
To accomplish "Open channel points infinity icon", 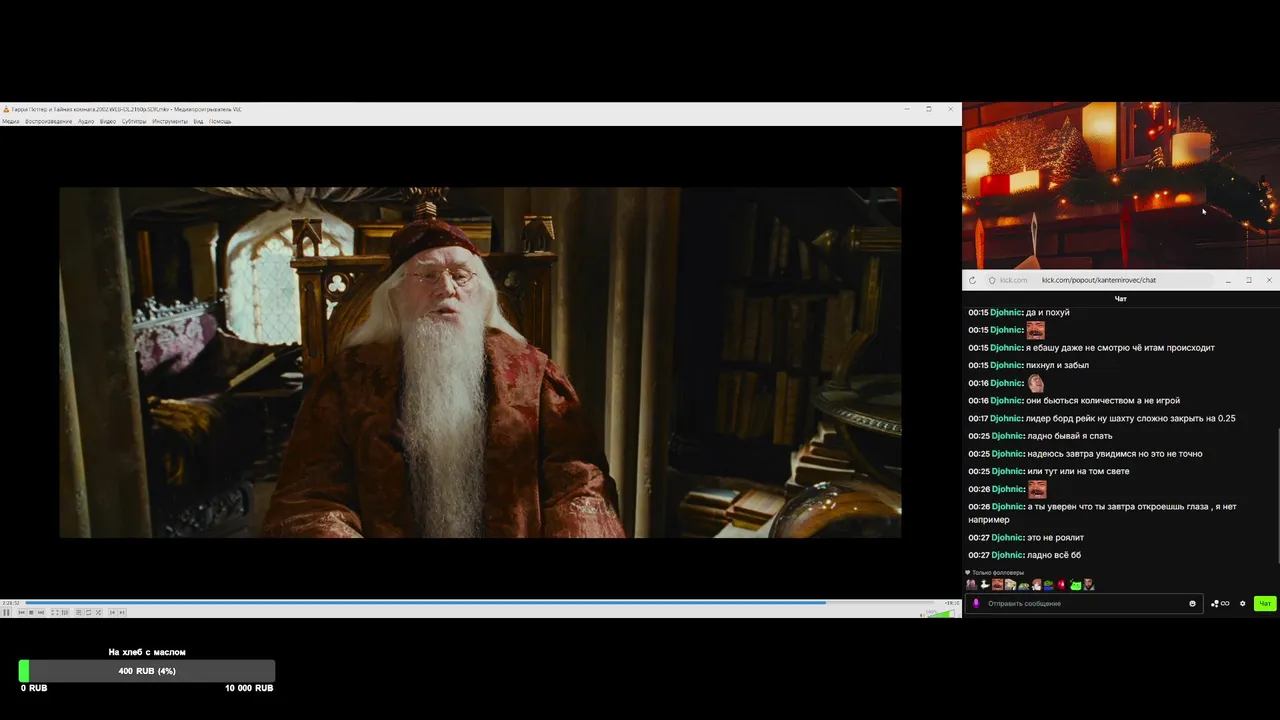I will (x=1220, y=603).
